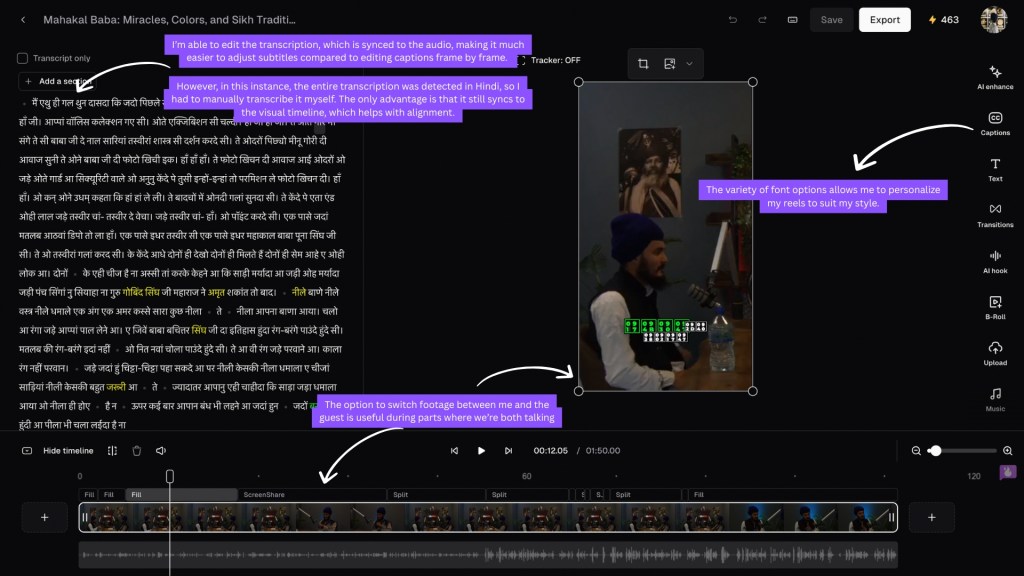The image size is (1024, 576).
Task: Adjust the timeline zoom slider handle
Action: click(x=935, y=451)
